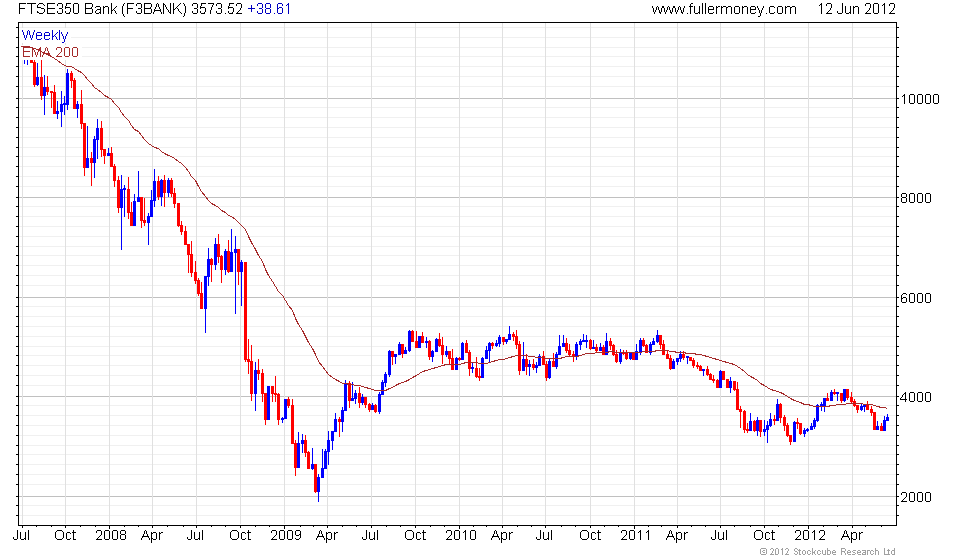The height and width of the screenshot is (560, 980).
Task: Click the 4000 price axis label
Action: [916, 398]
